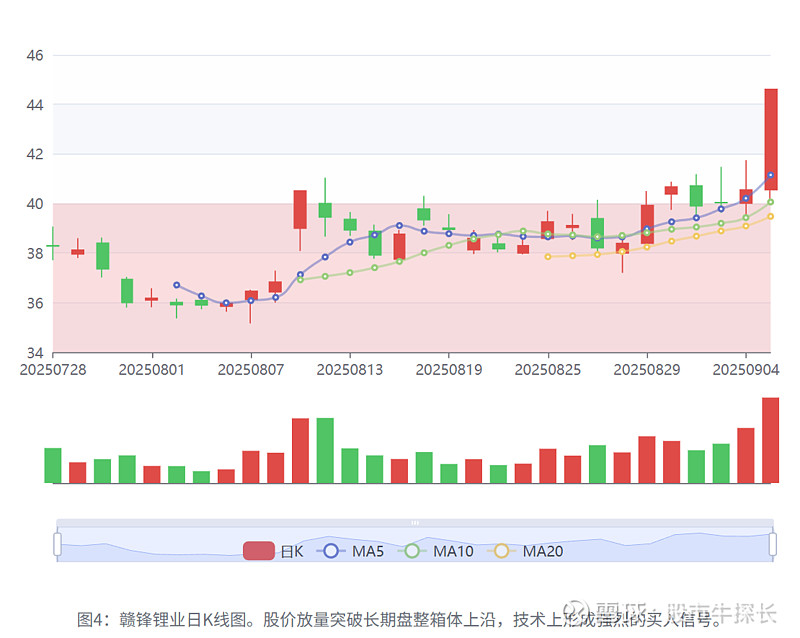800x638 pixels.
Task: Click the y-axis price label 42
Action: [35, 154]
